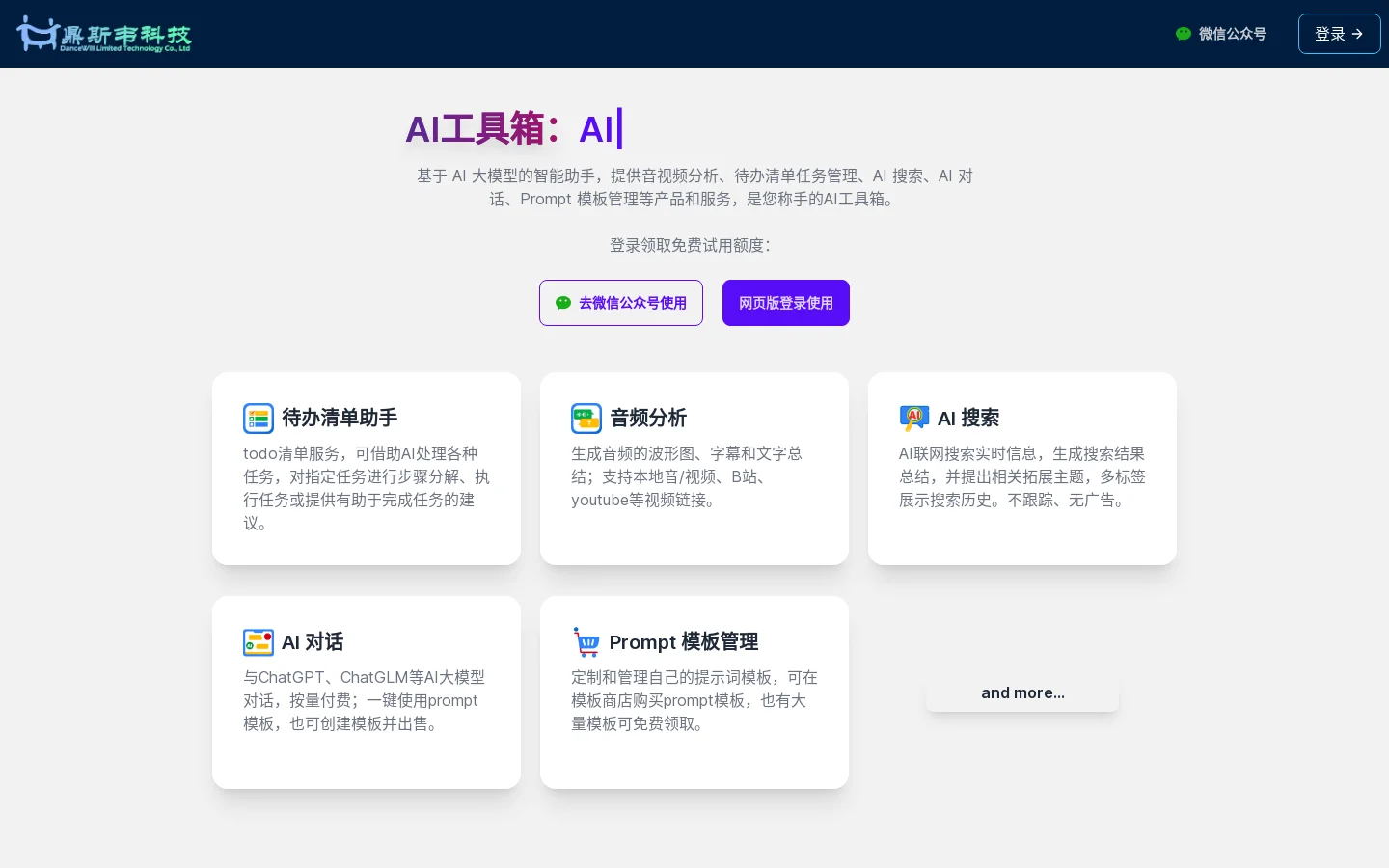Click the 网页版登录使用 button
Viewport: 1389px width, 868px height.
(786, 303)
